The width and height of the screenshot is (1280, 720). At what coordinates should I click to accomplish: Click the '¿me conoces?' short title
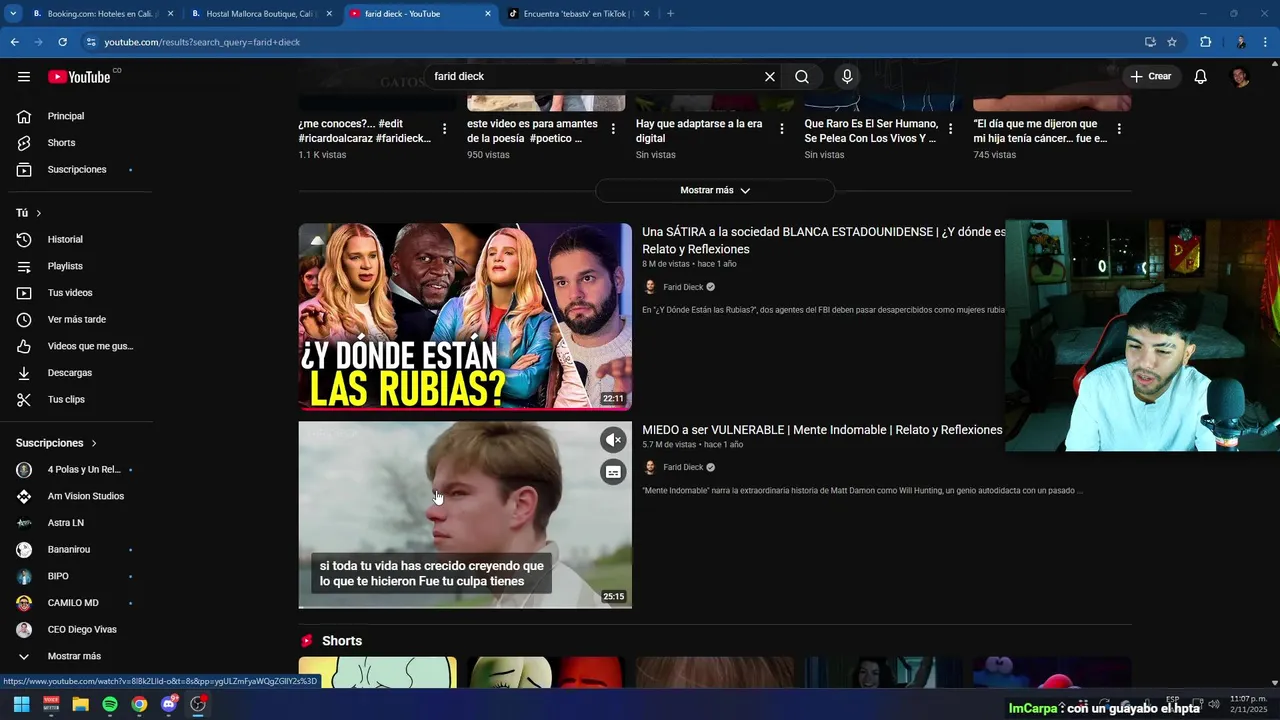(x=364, y=131)
